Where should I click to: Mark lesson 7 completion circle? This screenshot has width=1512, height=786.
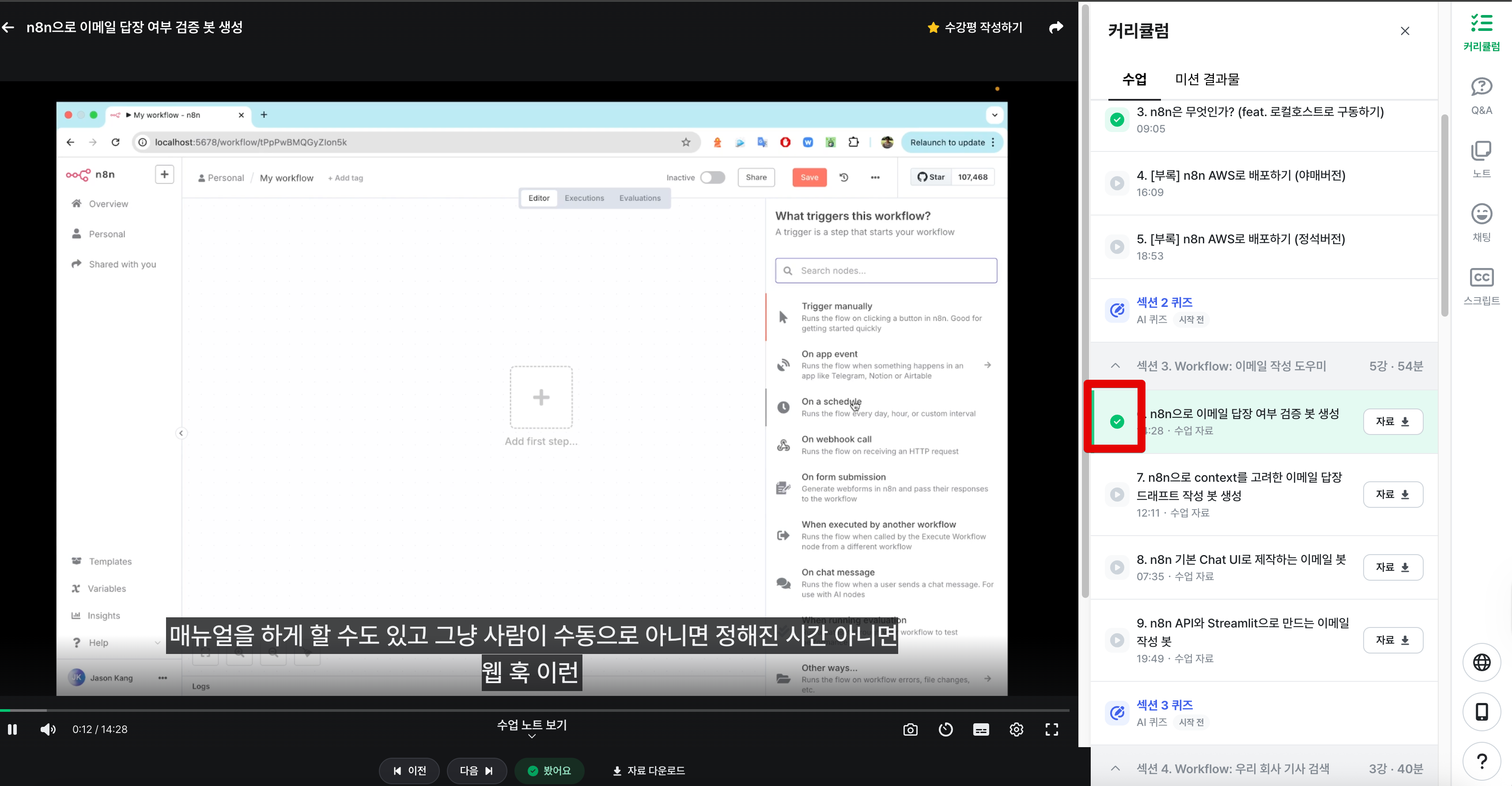(x=1116, y=494)
